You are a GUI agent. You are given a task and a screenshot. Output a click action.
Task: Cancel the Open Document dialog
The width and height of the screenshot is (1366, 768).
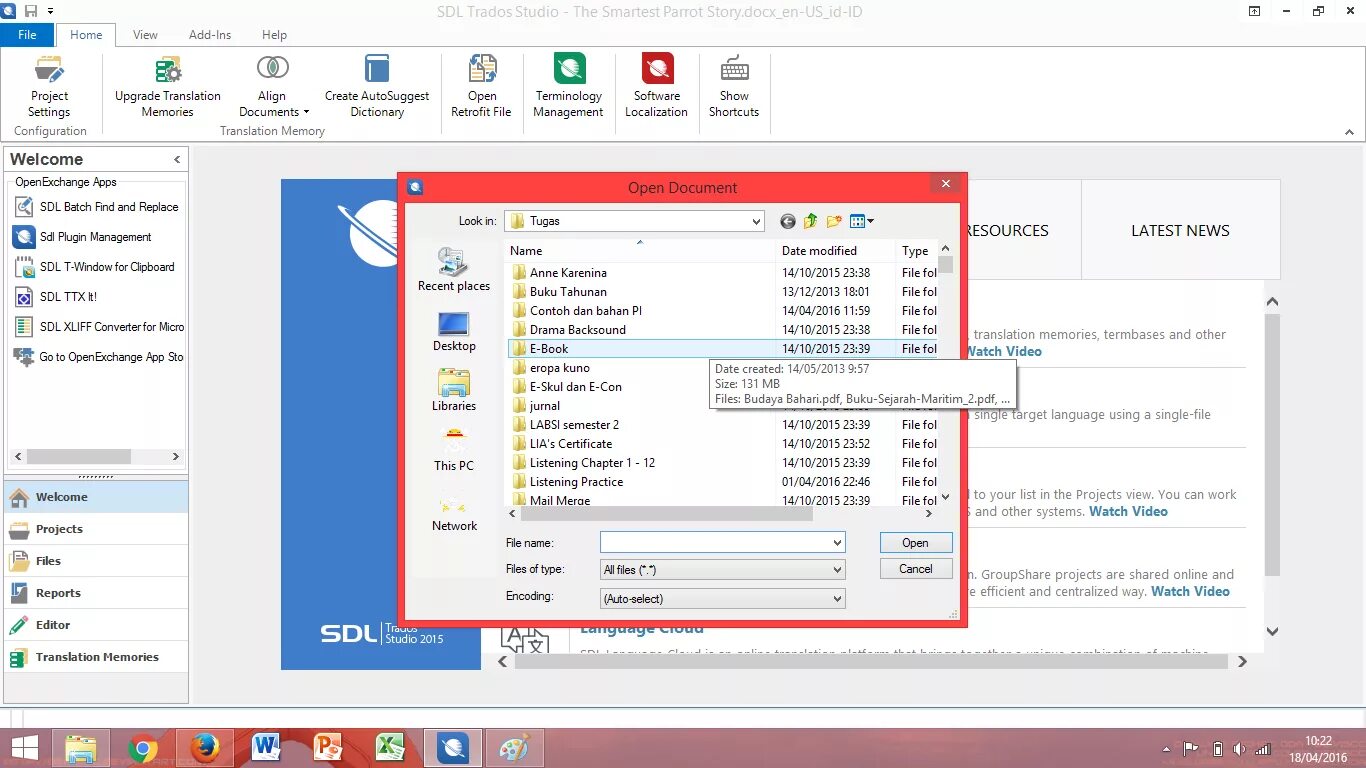[x=915, y=568]
